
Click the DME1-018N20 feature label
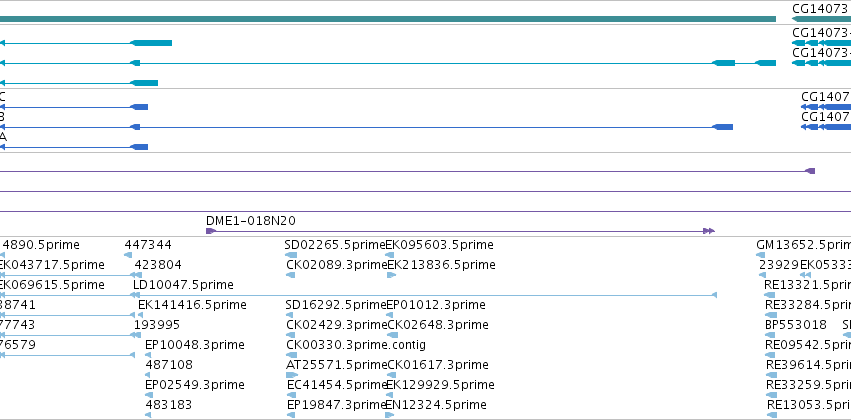[x=251, y=221]
